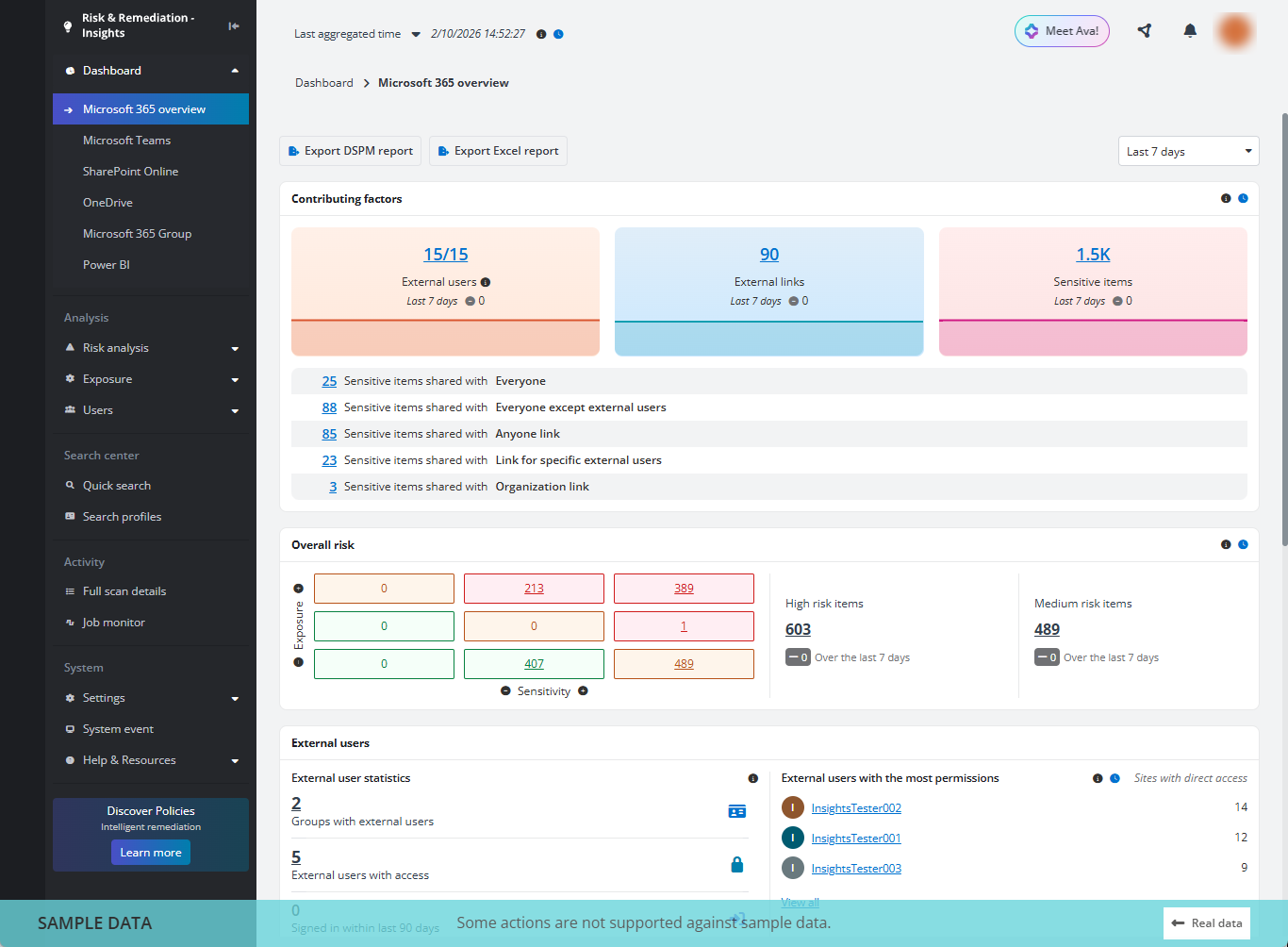
Task: Expand the Users menu
Action: [235, 411]
